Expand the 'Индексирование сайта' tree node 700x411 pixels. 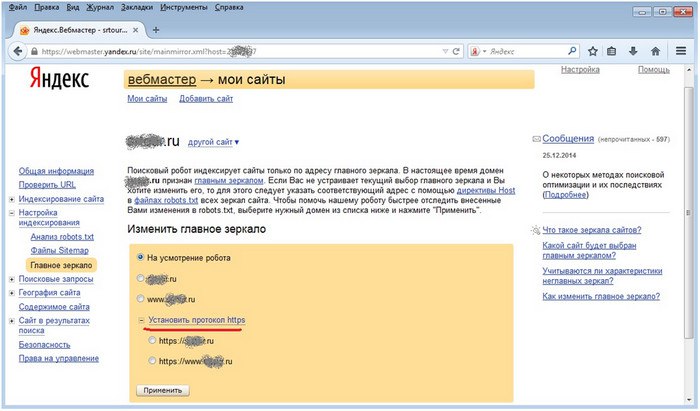pos(12,199)
